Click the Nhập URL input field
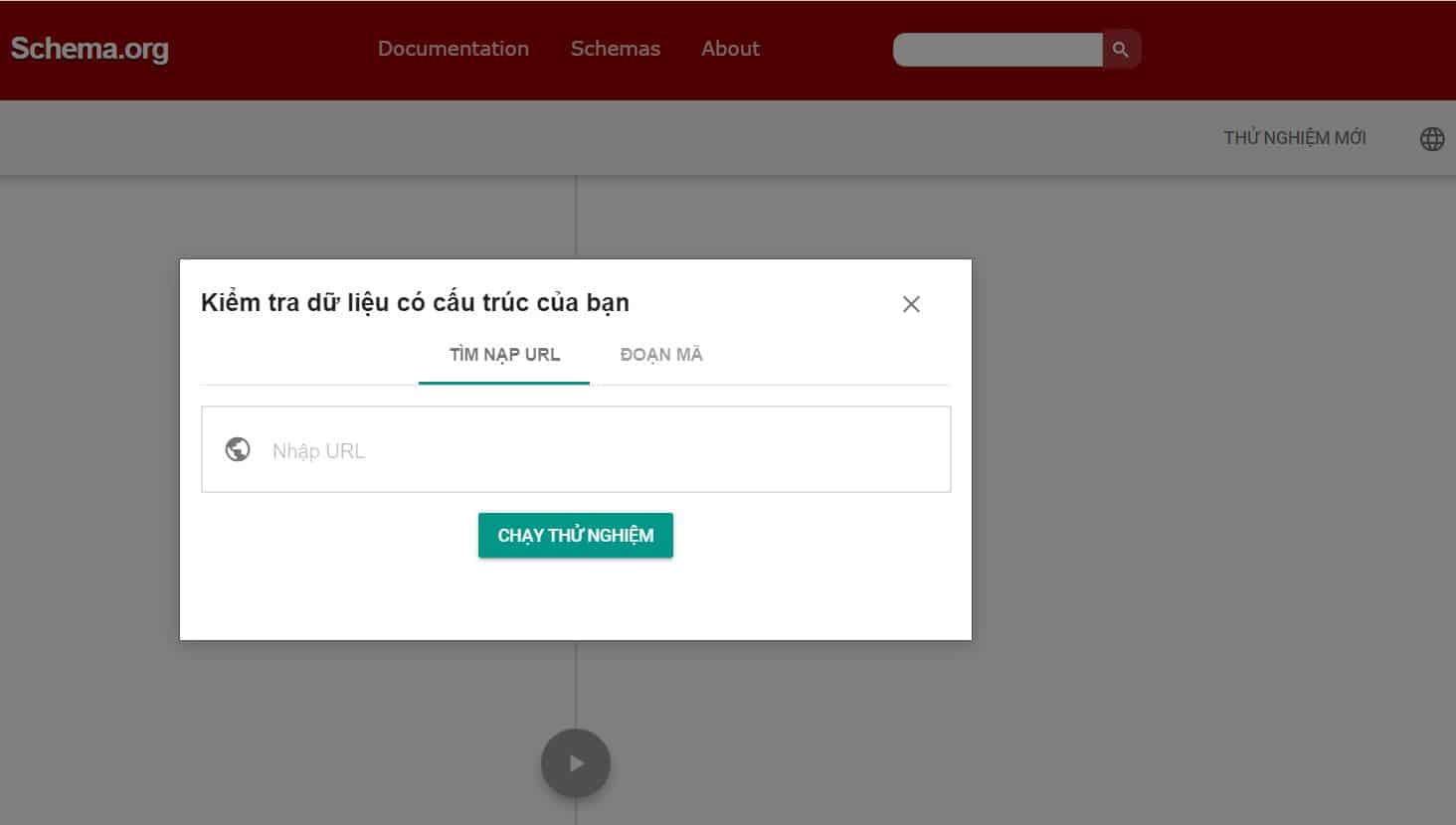Image resolution: width=1456 pixels, height=825 pixels. [576, 449]
